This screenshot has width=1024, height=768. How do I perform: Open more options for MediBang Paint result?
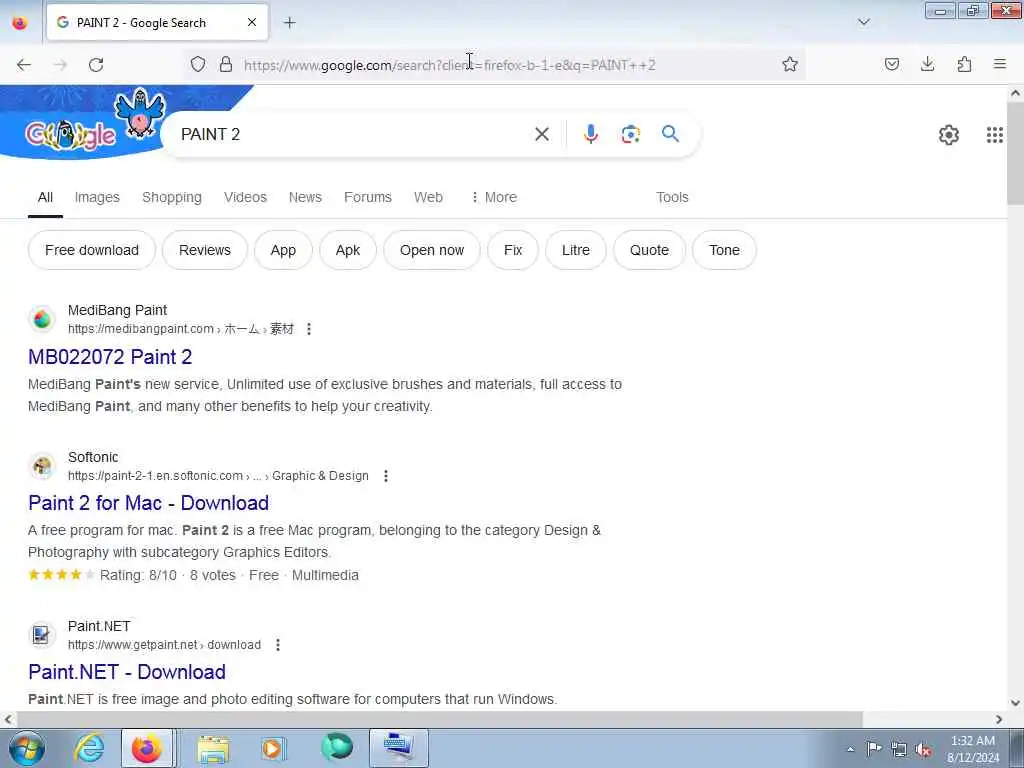(309, 329)
